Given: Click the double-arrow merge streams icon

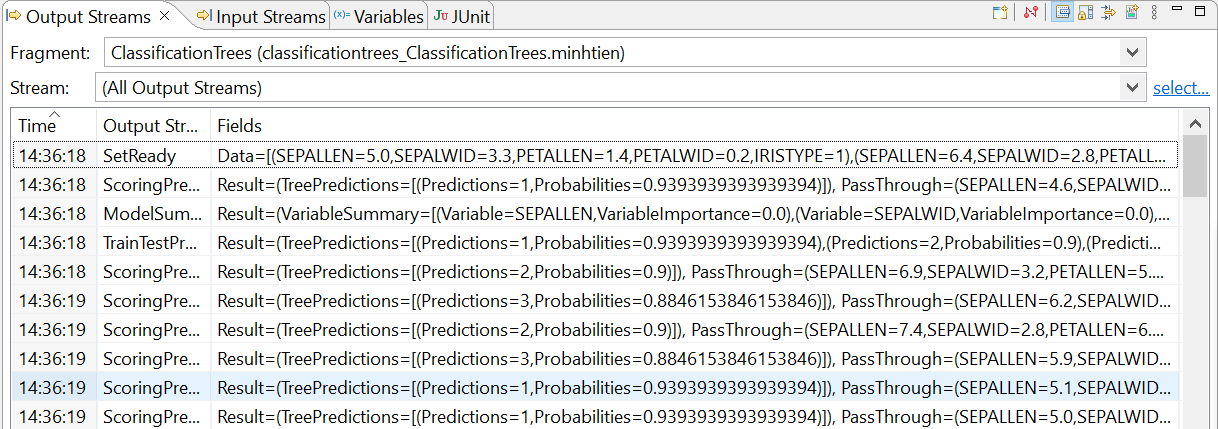Looking at the screenshot, I should click(x=1108, y=13).
